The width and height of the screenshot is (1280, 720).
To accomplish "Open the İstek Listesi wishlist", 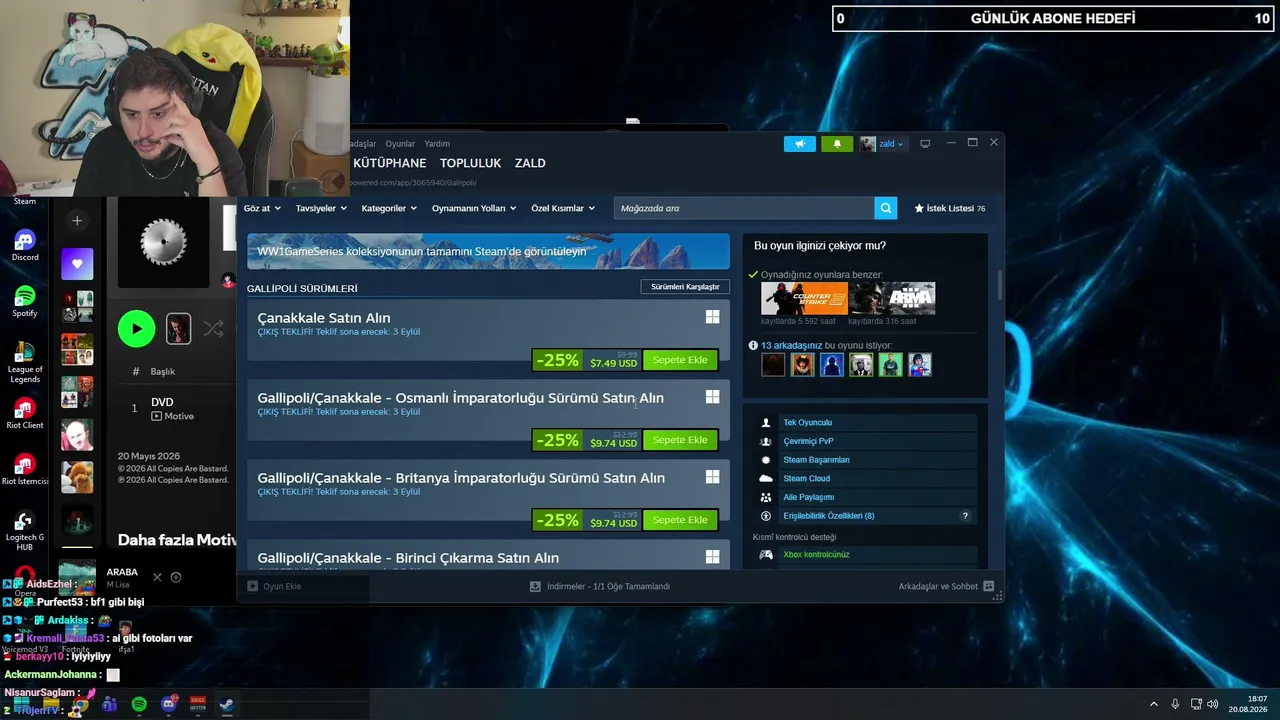I will [950, 208].
